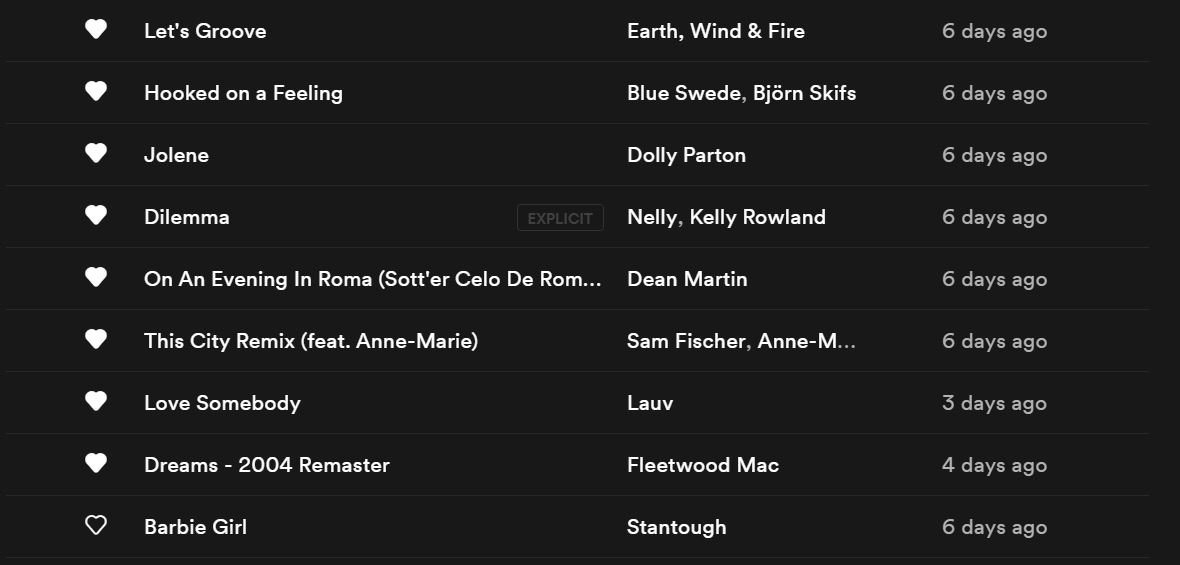Remove like from Hooked on a Feeling

[96, 92]
